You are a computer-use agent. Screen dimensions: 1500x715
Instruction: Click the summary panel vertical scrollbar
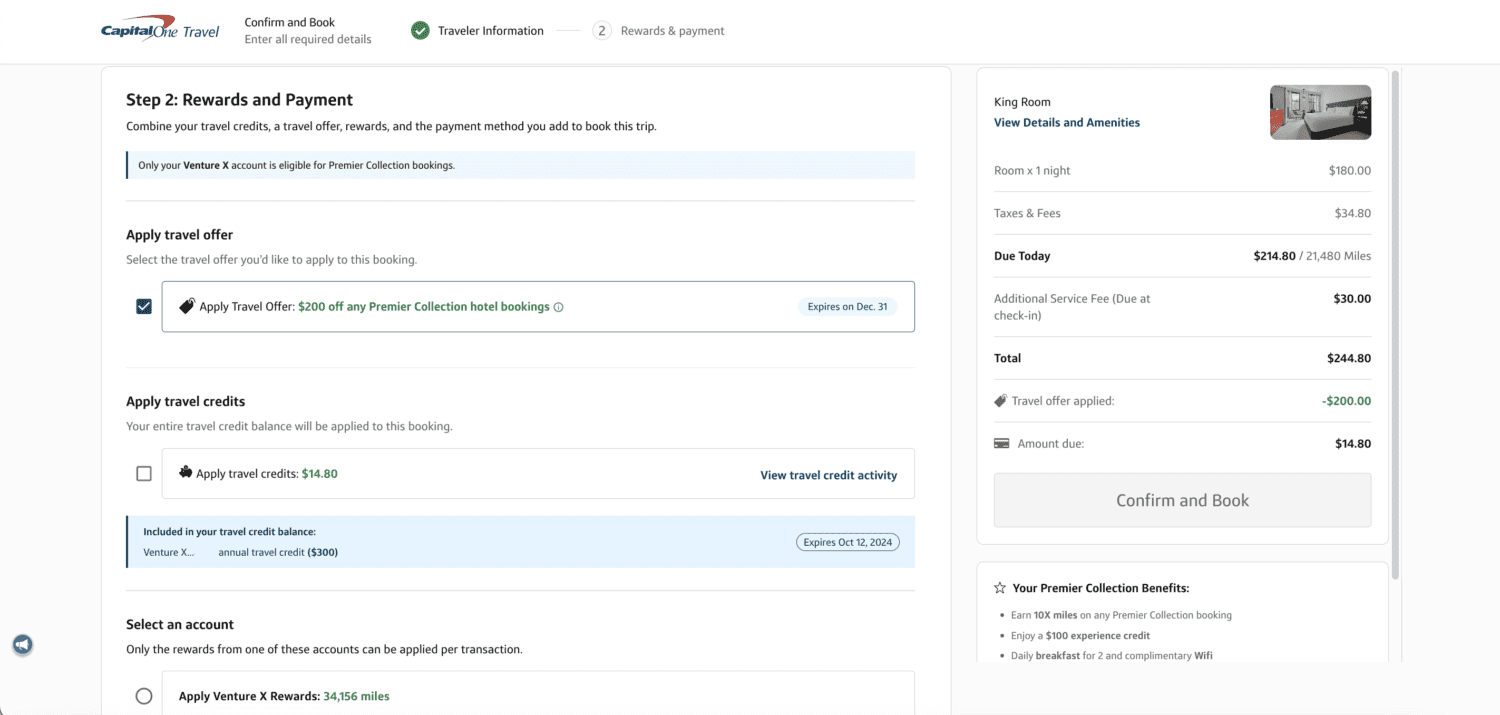click(1395, 320)
